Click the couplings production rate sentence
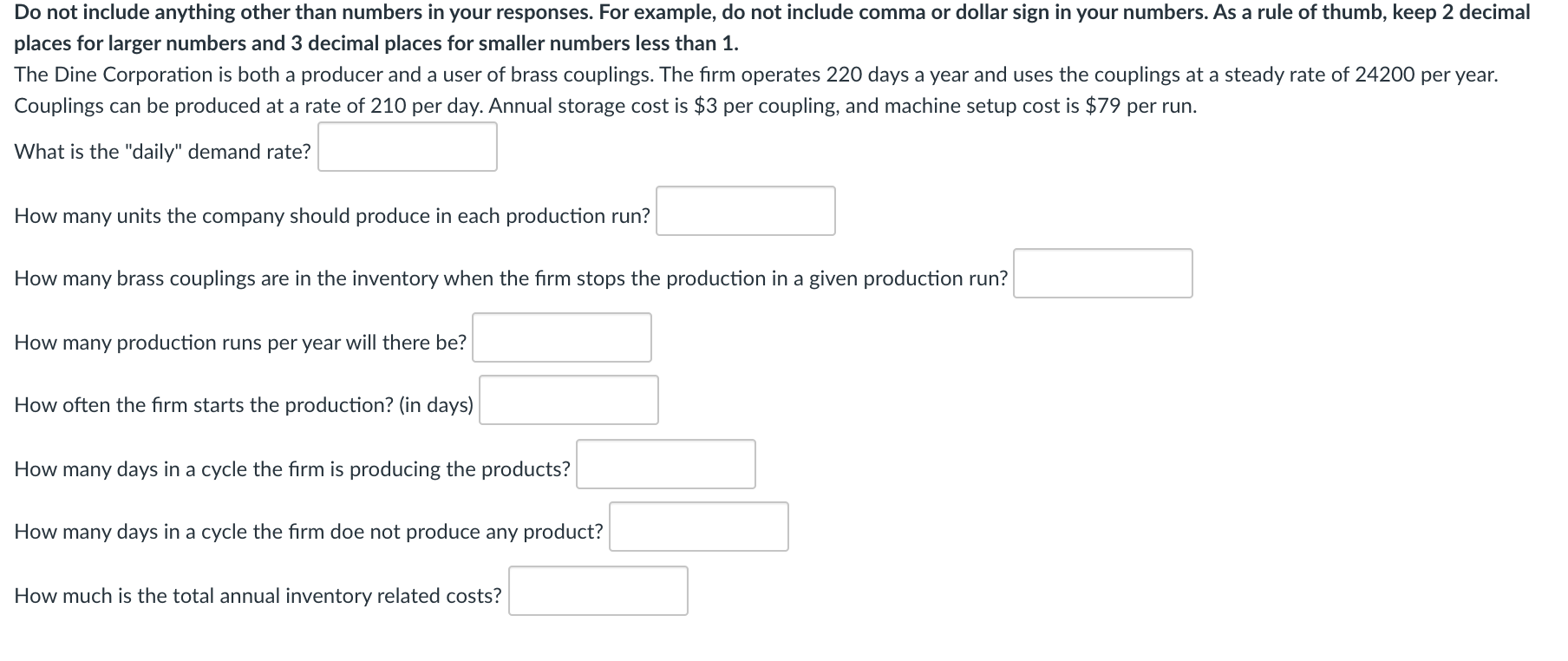Viewport: 1568px width, 661px height. [x=604, y=106]
